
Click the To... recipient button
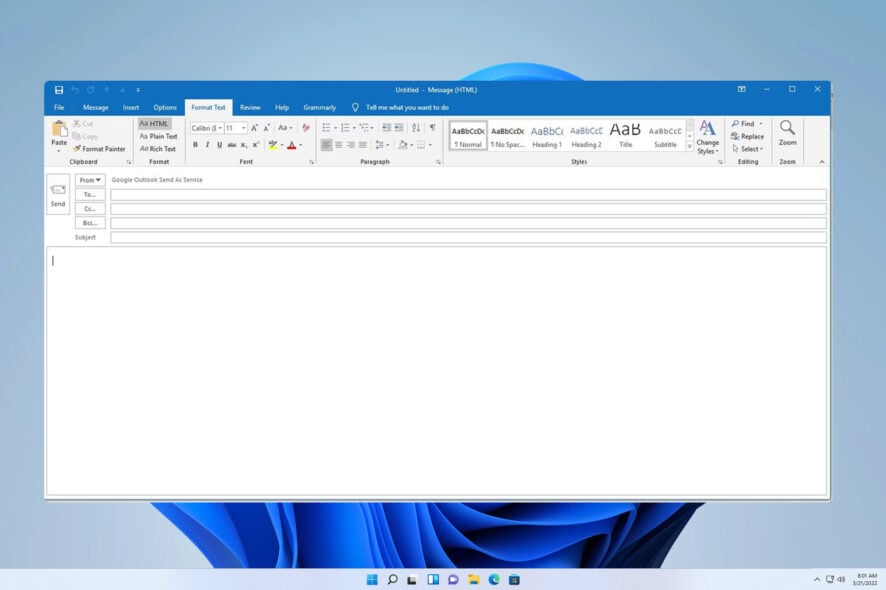pyautogui.click(x=89, y=194)
